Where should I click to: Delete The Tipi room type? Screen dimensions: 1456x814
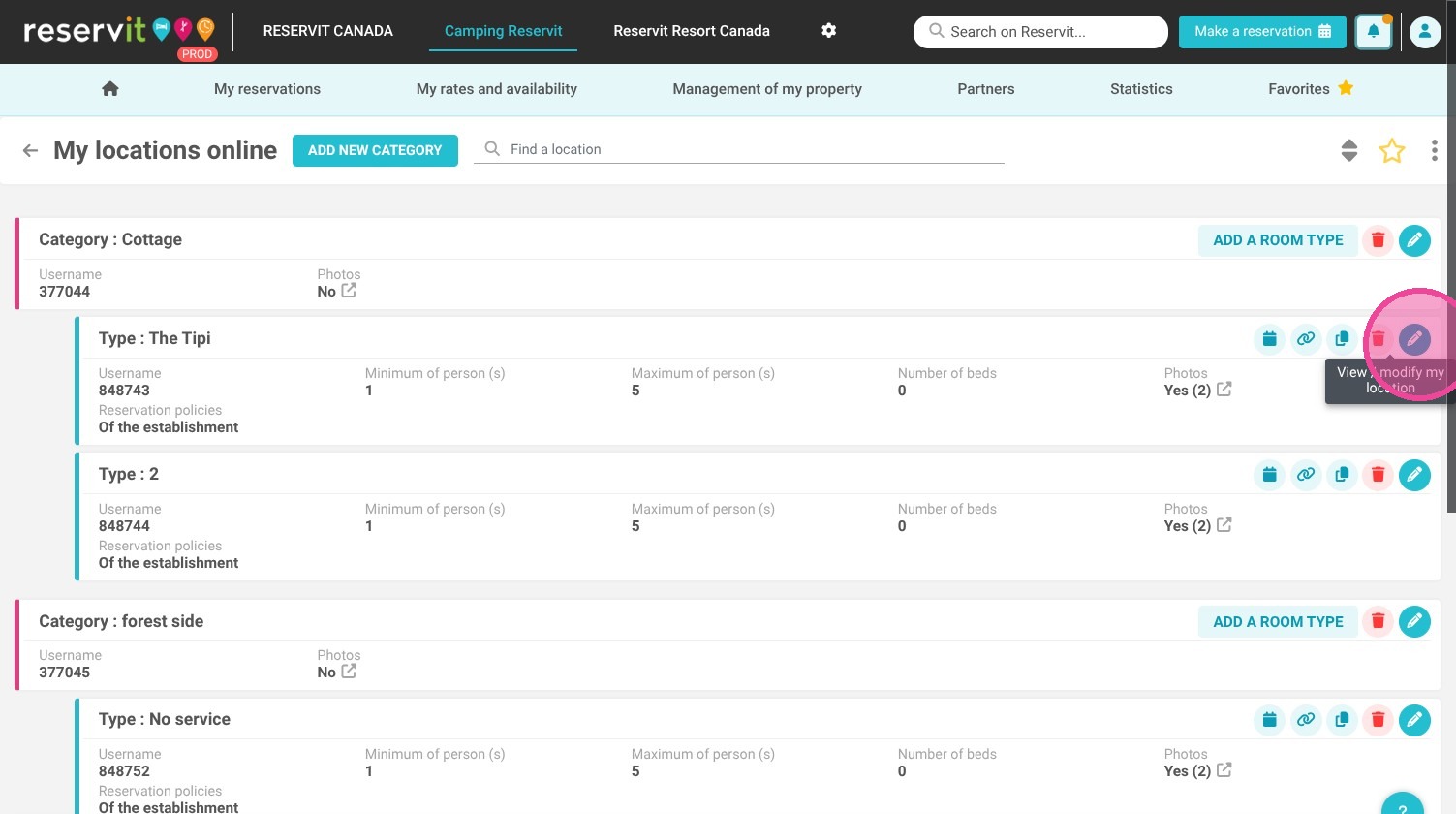pos(1378,339)
